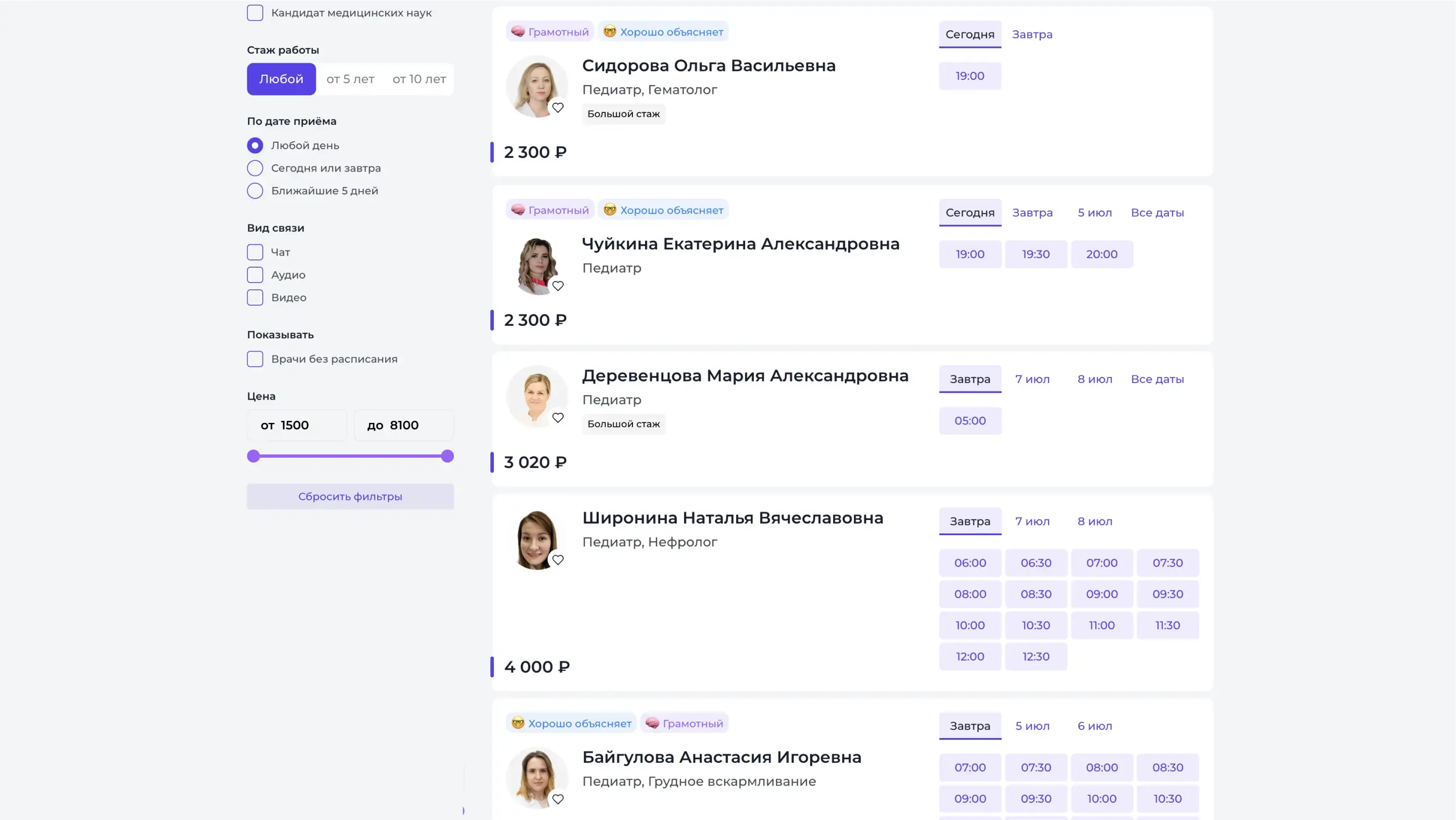Click the right handle of the price slider
1456x820 pixels.
[x=447, y=456]
